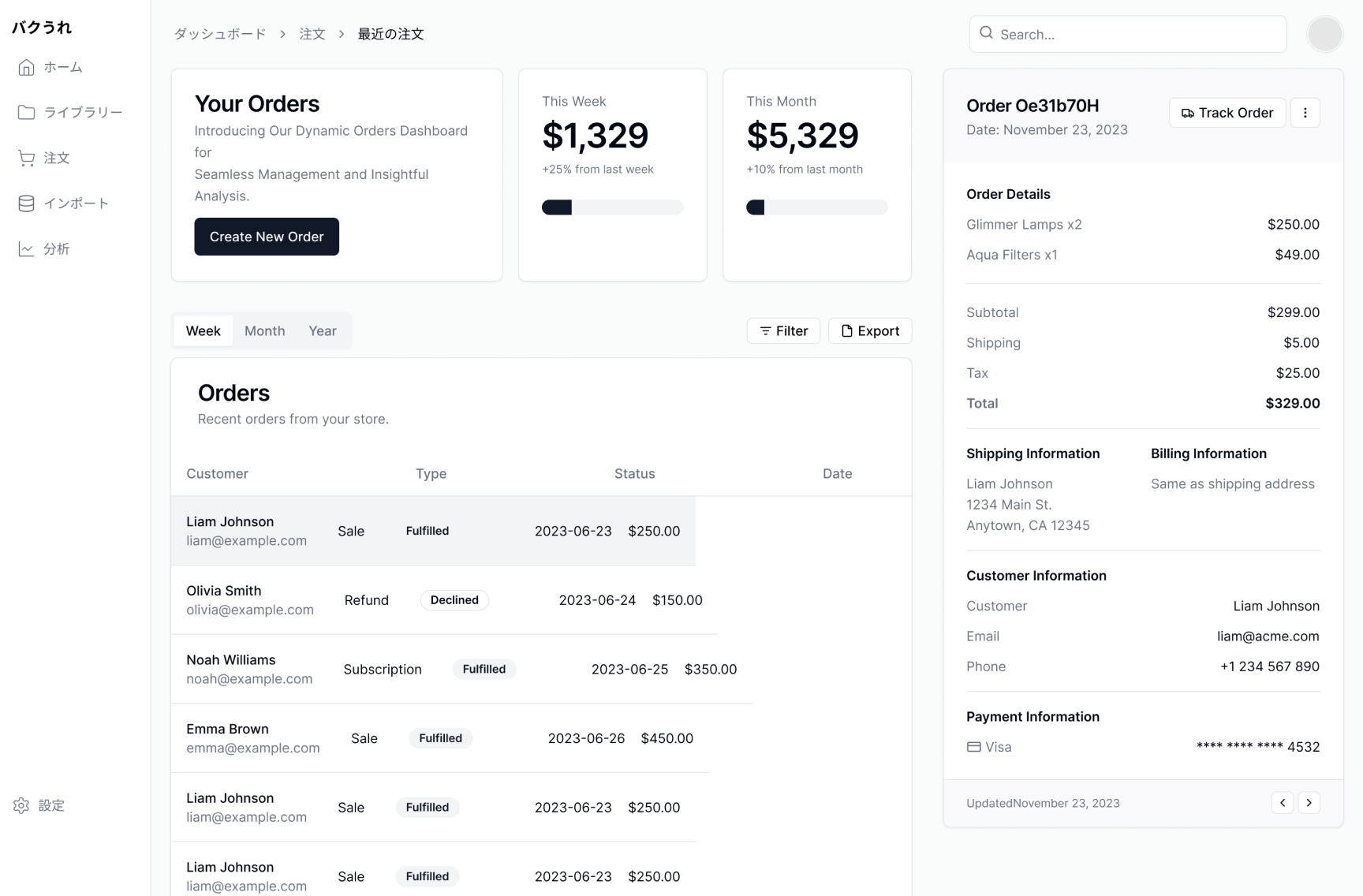Viewport: 1363px width, 896px height.
Task: Switch to the Month tab
Action: click(264, 331)
